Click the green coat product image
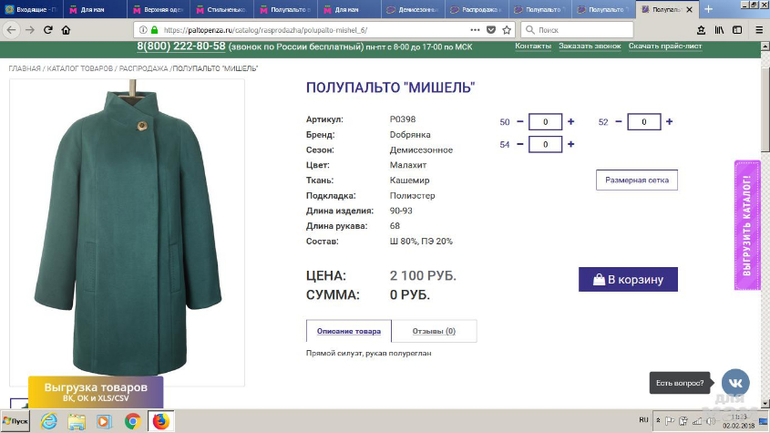770x433 pixels. (127, 230)
